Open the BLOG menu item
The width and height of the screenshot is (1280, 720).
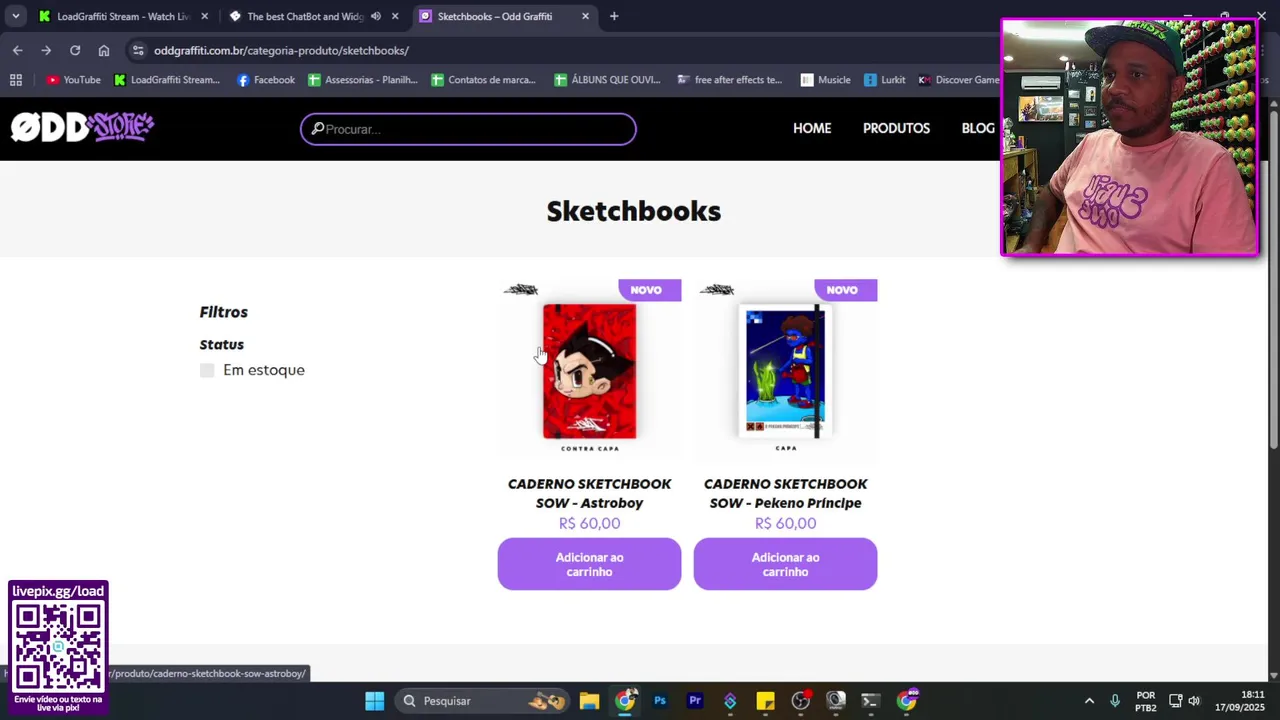978,128
